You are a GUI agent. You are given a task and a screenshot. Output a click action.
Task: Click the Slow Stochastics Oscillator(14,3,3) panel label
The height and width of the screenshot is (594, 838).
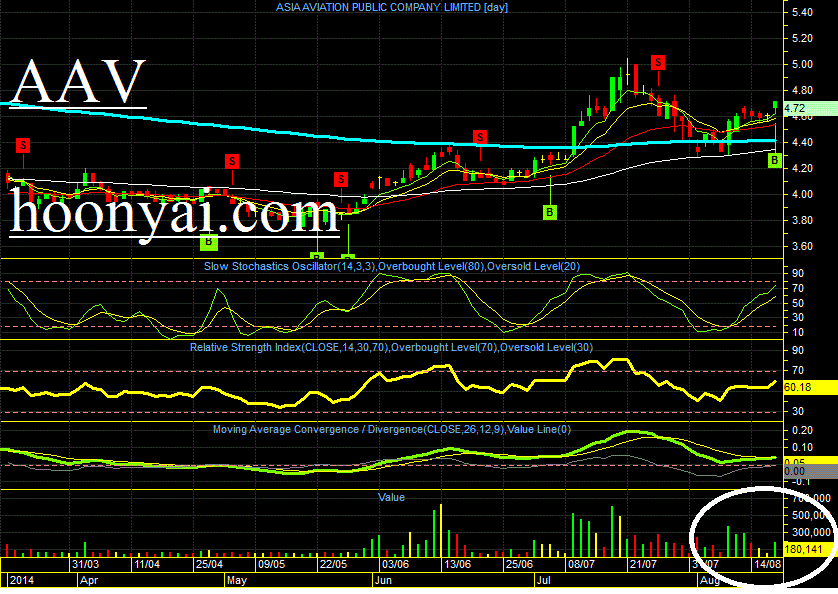click(x=392, y=266)
